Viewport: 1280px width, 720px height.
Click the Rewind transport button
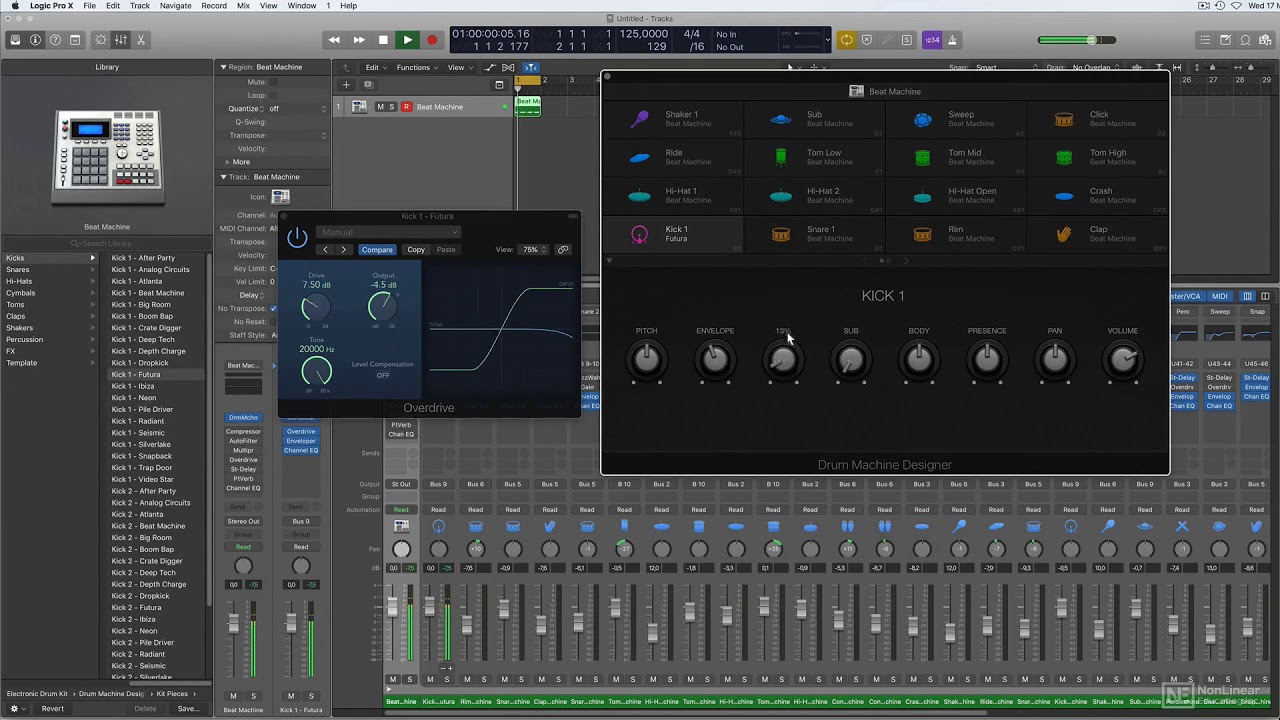(x=334, y=40)
